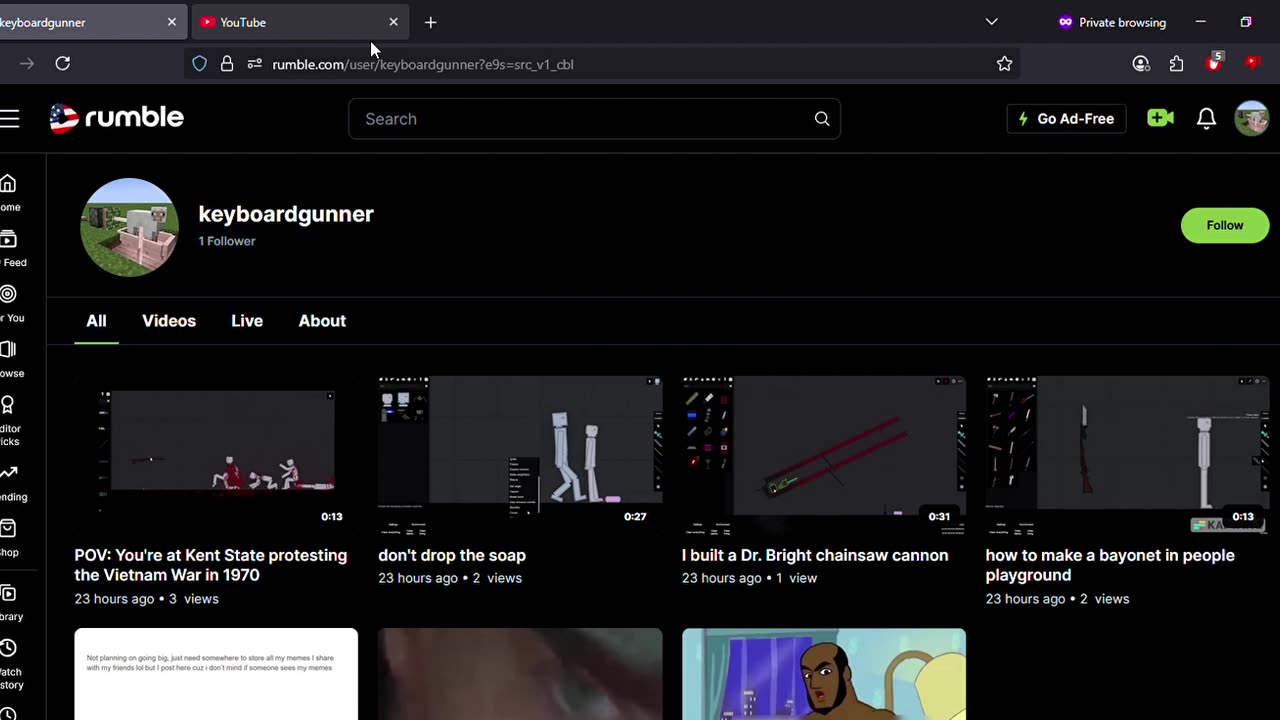
Task: Open Editor Picks in the sidebar
Action: [9, 421]
